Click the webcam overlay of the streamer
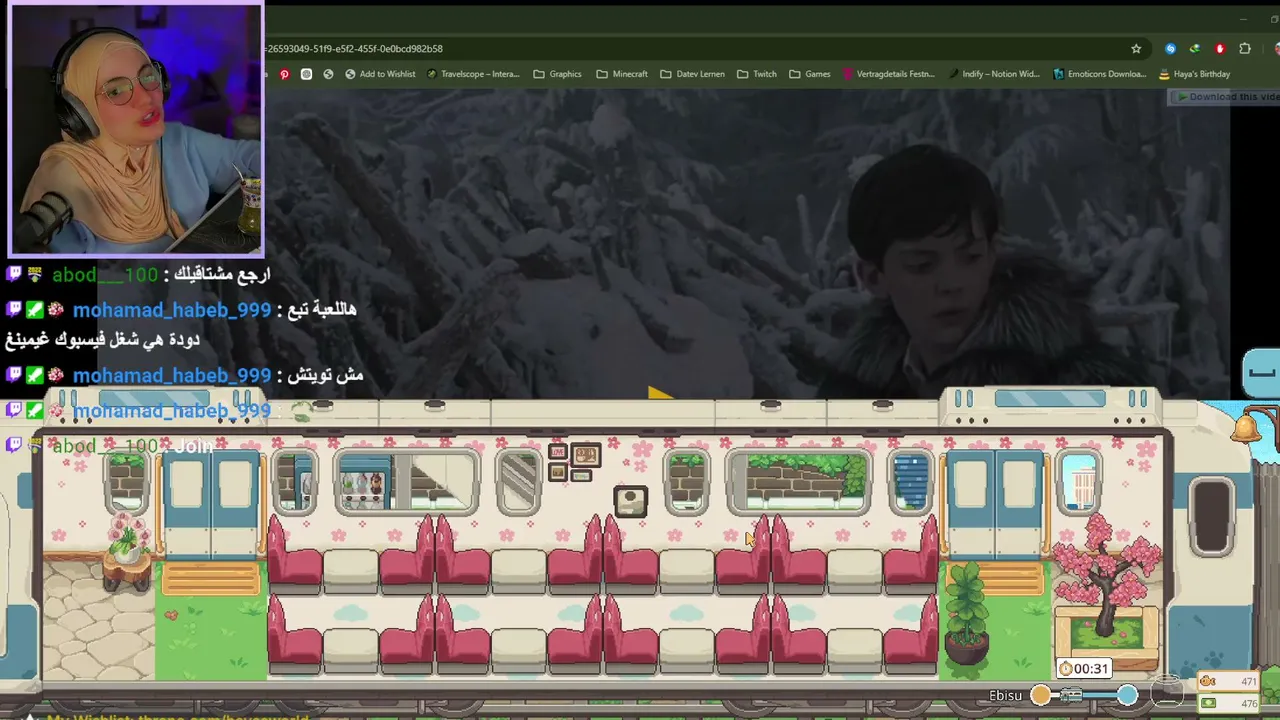The image size is (1280, 720). pos(136,128)
